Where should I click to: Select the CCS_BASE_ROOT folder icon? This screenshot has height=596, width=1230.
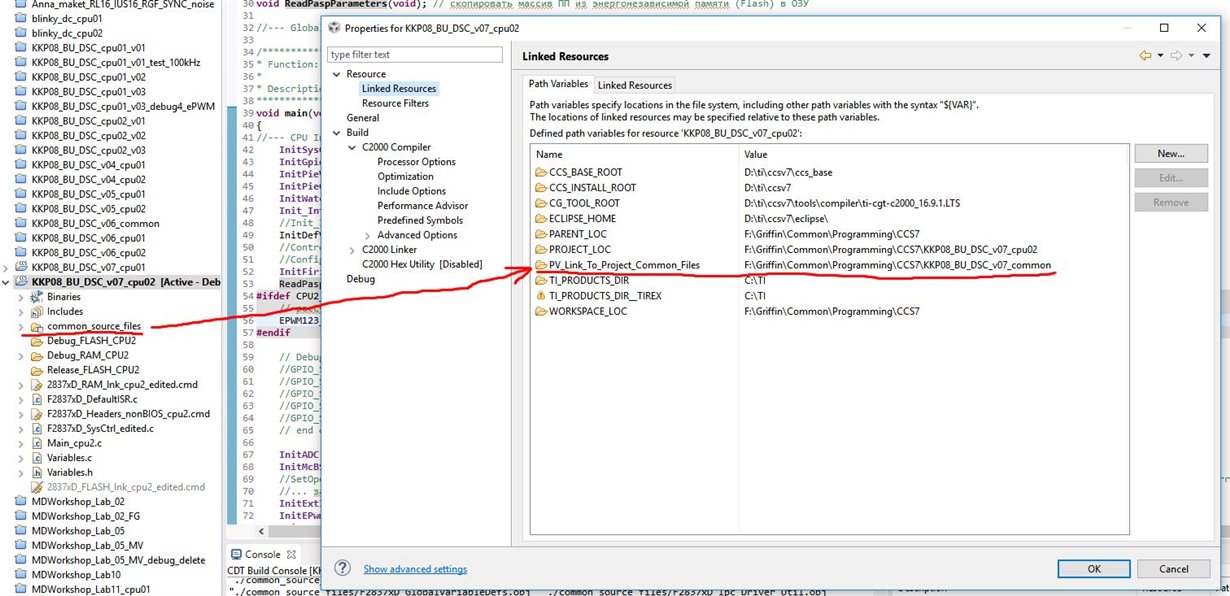[x=541, y=173]
